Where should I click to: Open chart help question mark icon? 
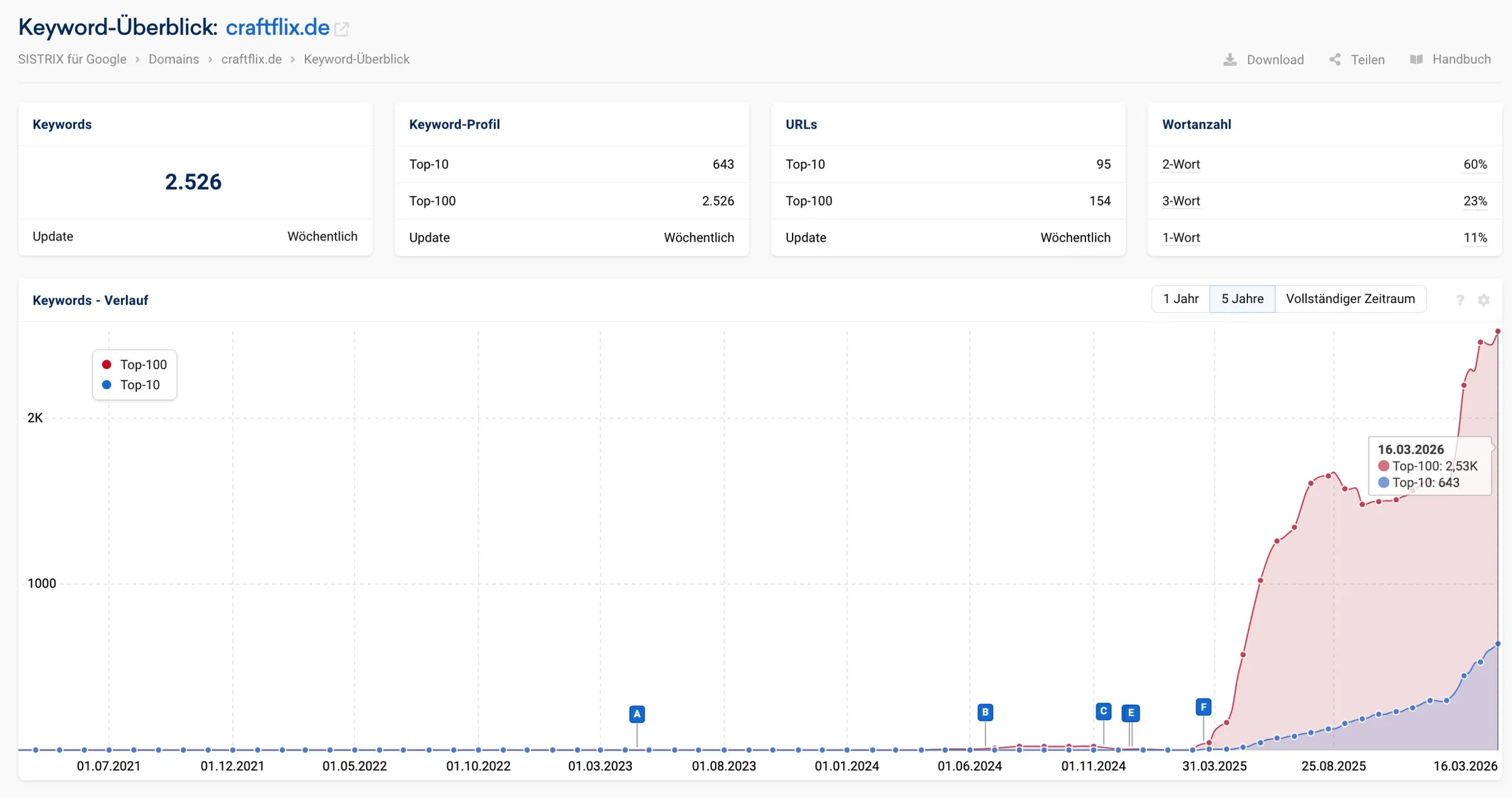tap(1460, 300)
